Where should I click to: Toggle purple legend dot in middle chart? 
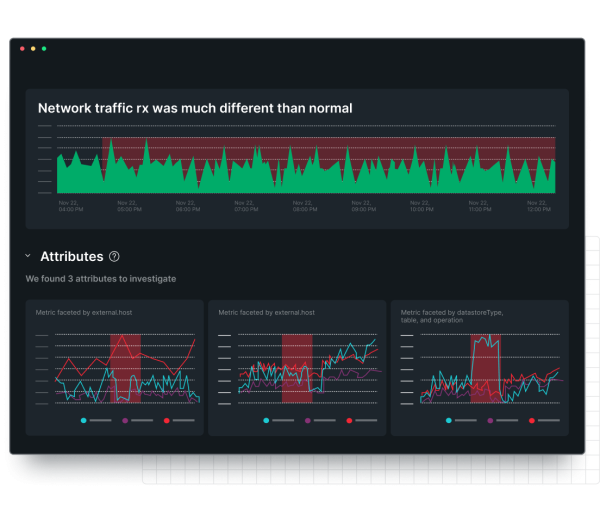tap(308, 421)
